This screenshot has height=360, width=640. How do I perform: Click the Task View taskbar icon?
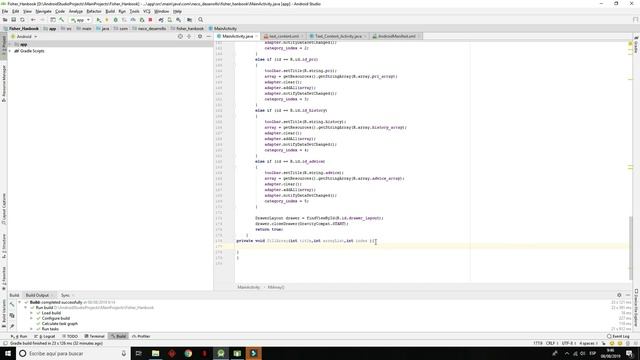coord(138,353)
